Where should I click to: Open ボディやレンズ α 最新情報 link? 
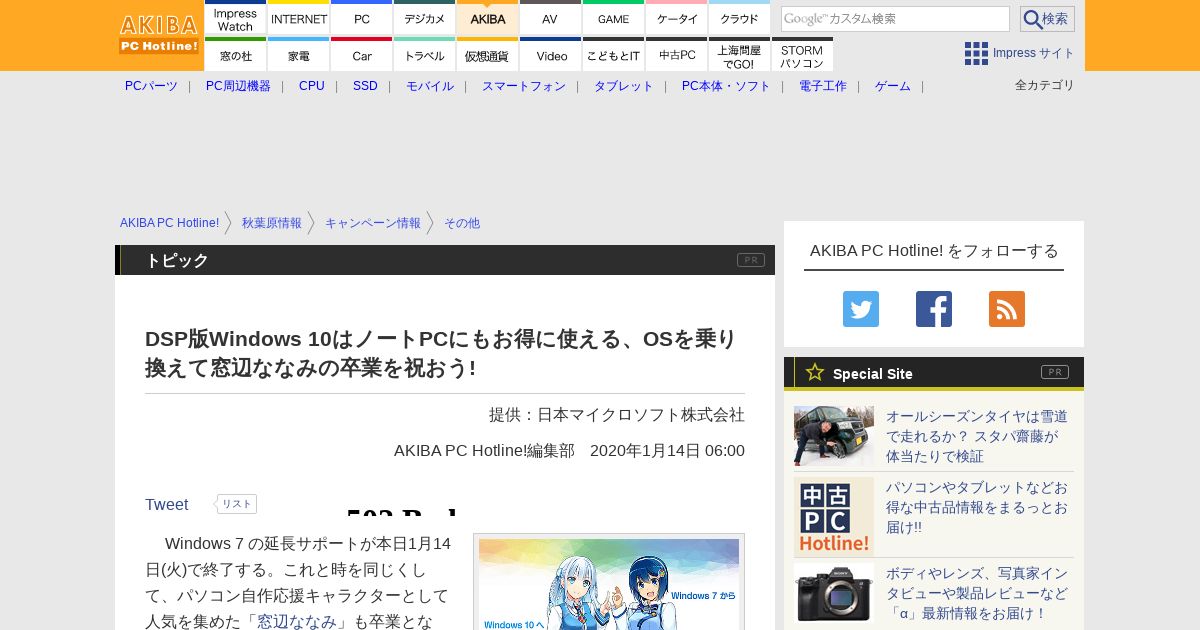(x=977, y=593)
